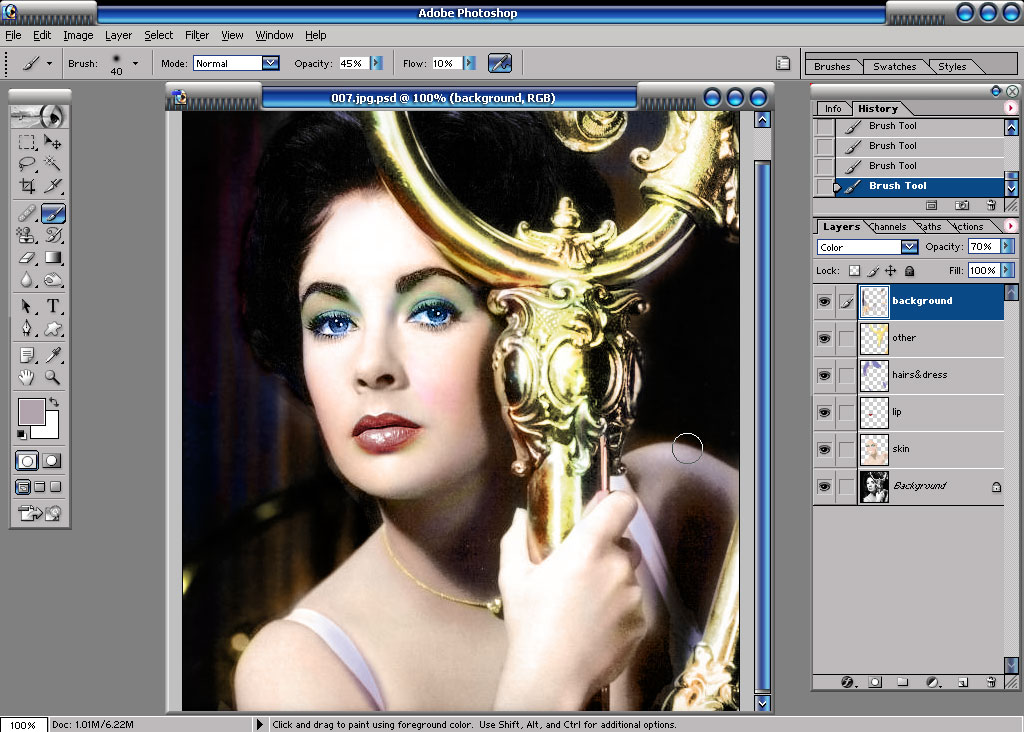Screen dimensions: 1024x732
Task: Open the tool preset picker arrow
Action: coord(49,63)
